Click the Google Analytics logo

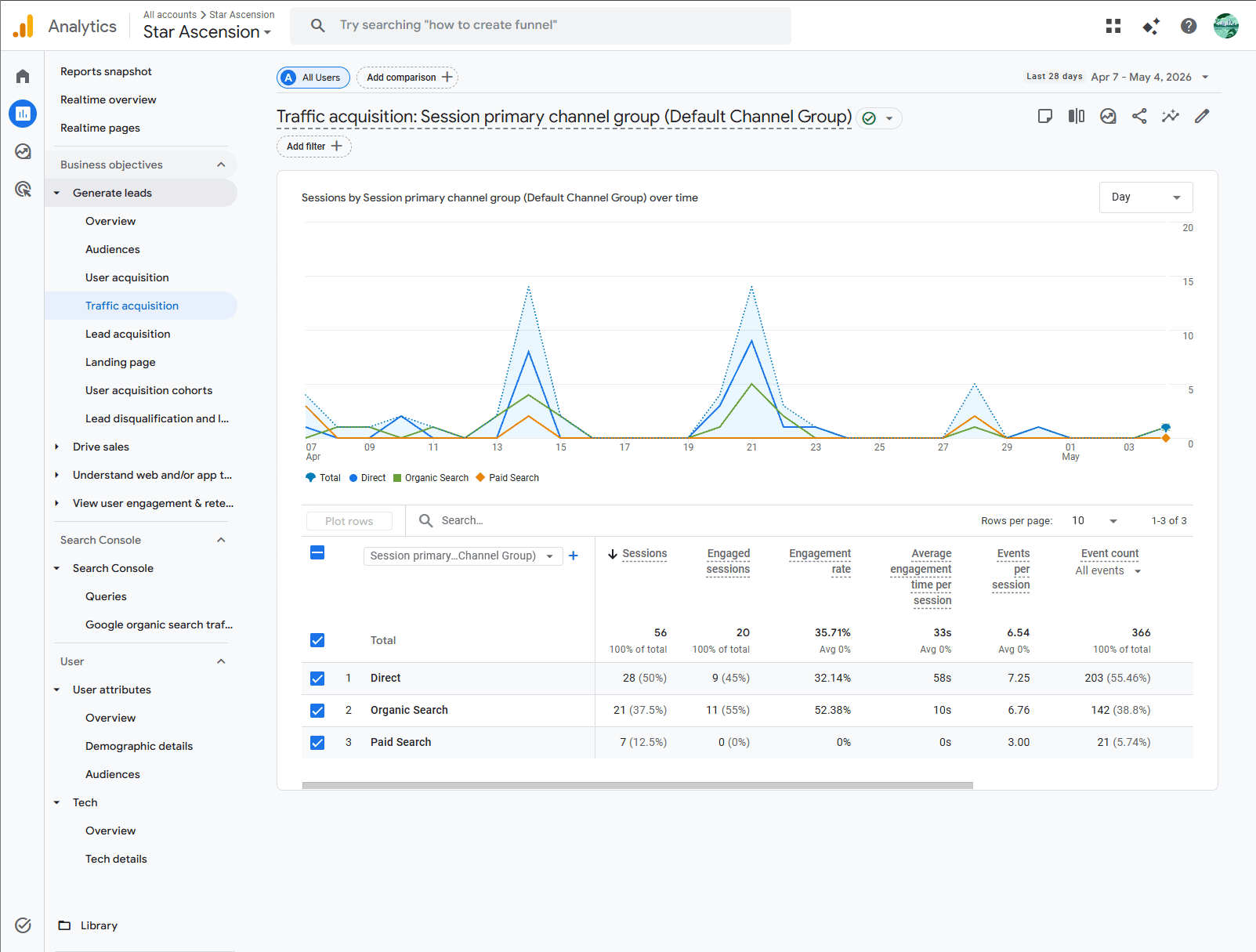[x=24, y=26]
